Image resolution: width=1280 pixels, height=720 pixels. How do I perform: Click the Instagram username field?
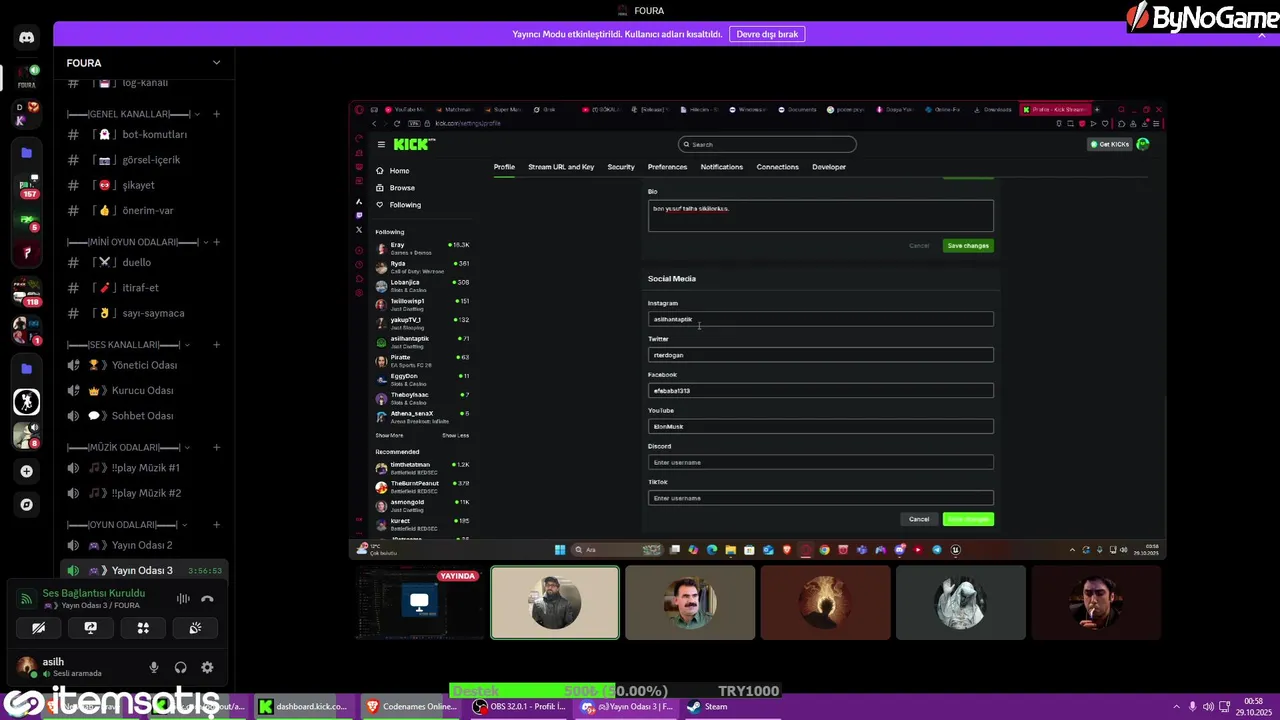pos(821,319)
